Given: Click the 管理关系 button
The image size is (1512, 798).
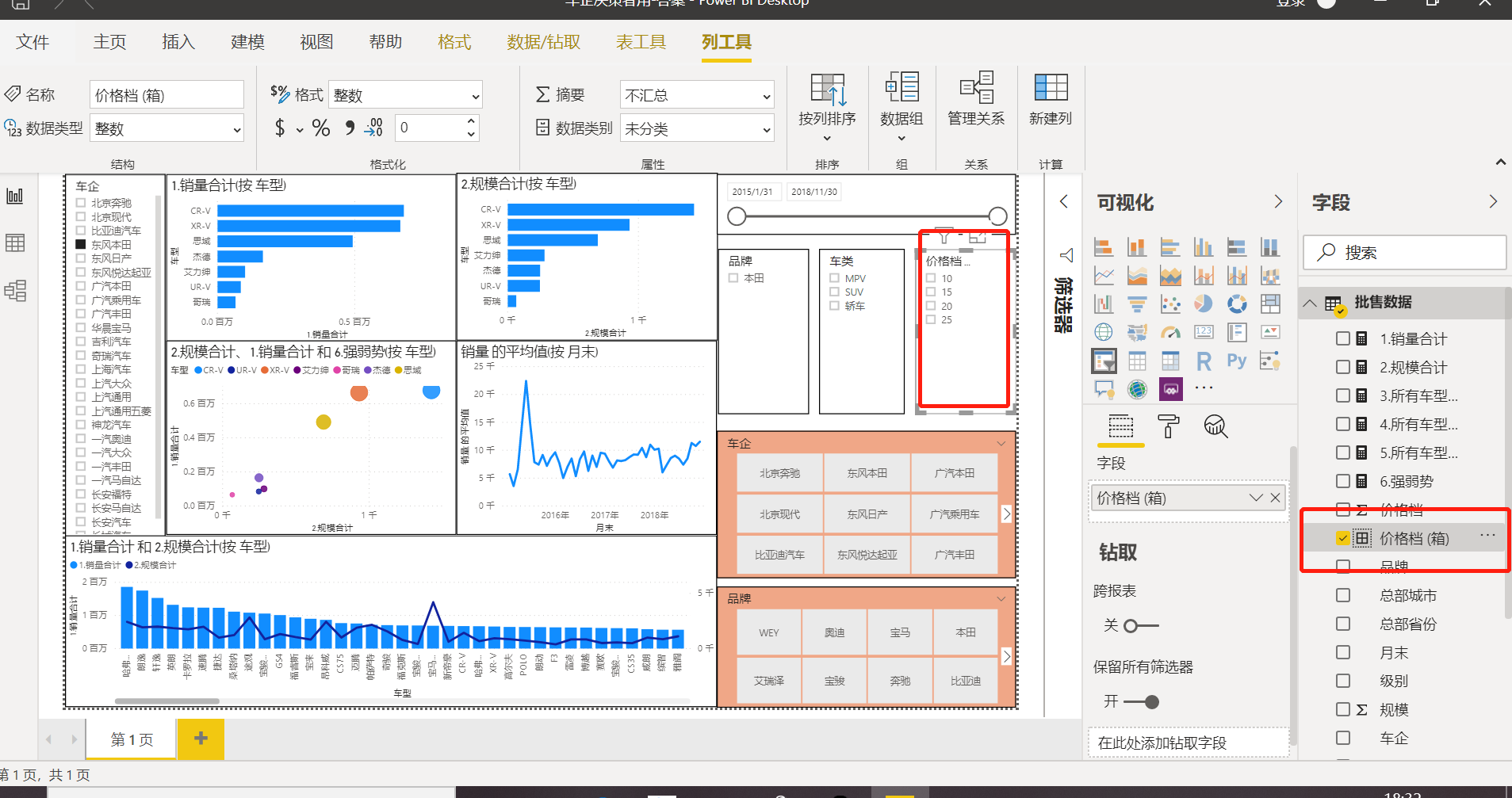Looking at the screenshot, I should point(976,99).
